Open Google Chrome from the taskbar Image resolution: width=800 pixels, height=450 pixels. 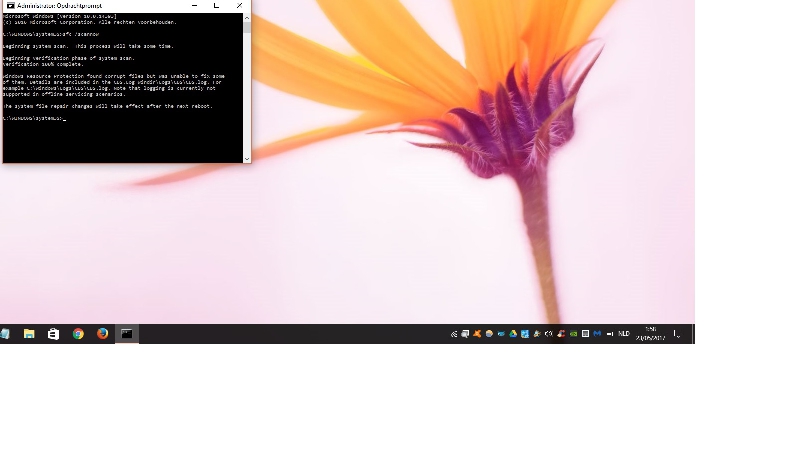coord(78,334)
